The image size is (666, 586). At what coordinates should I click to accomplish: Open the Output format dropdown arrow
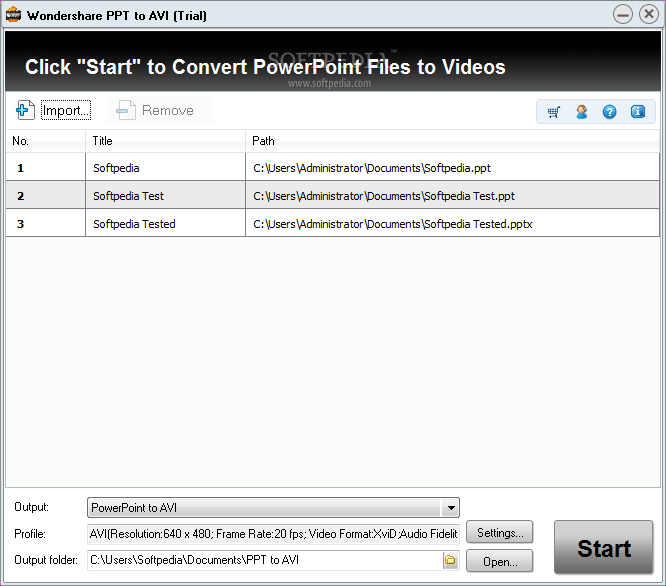(x=451, y=507)
